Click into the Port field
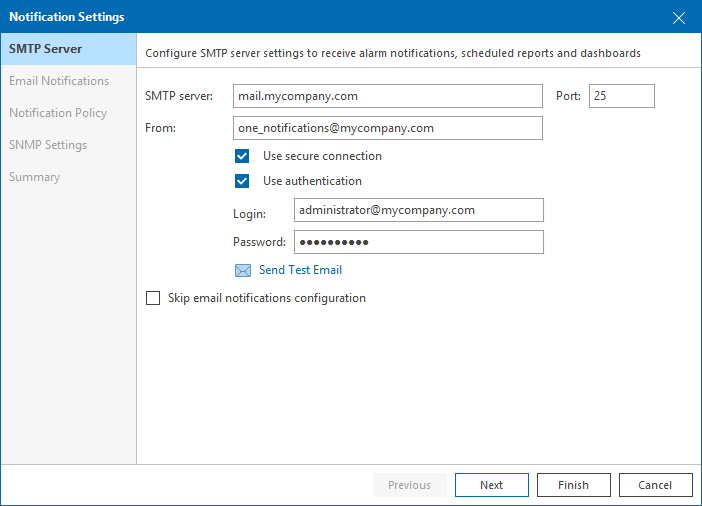The height and width of the screenshot is (506, 702). (621, 96)
